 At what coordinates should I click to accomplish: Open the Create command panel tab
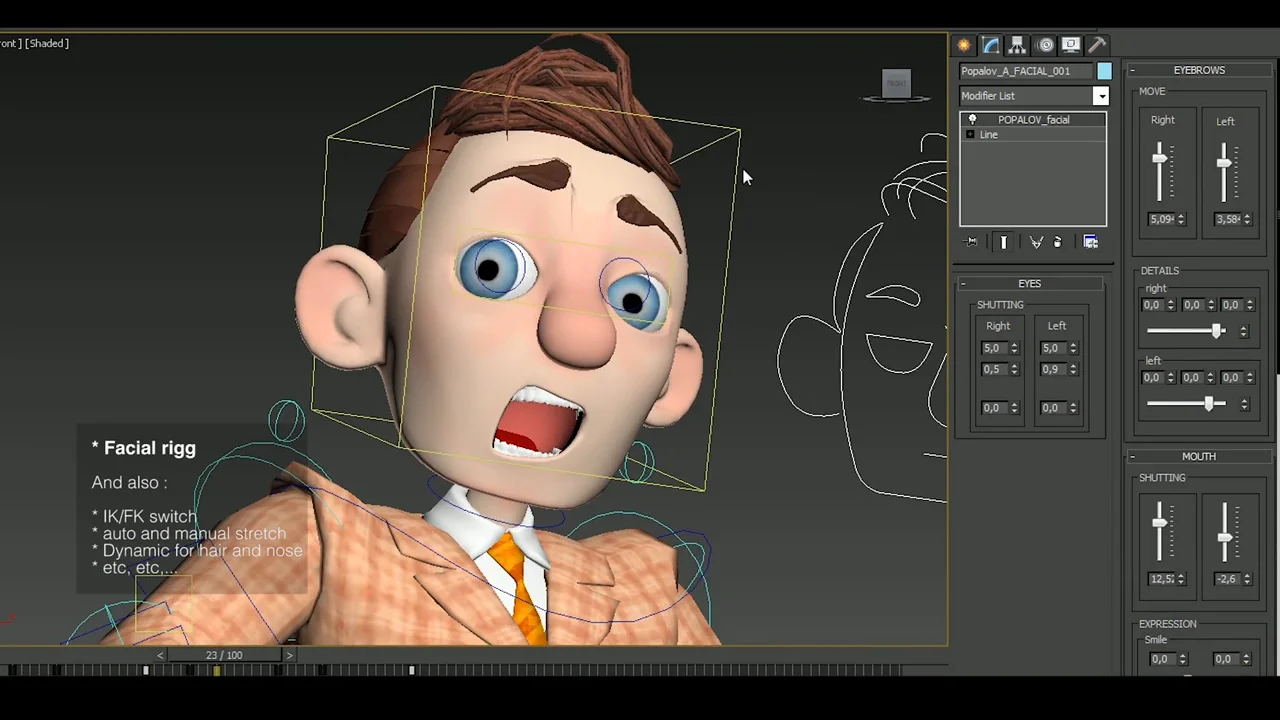[x=964, y=45]
